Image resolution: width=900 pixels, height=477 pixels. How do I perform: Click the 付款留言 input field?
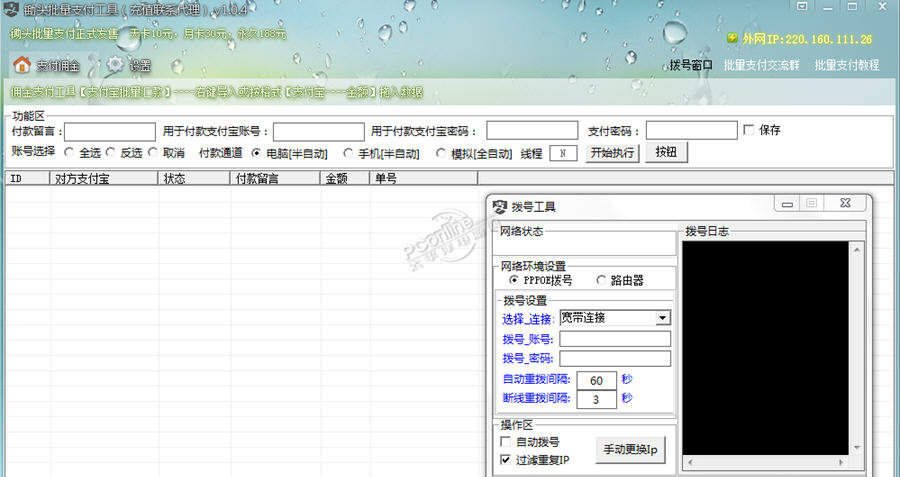[x=110, y=131]
